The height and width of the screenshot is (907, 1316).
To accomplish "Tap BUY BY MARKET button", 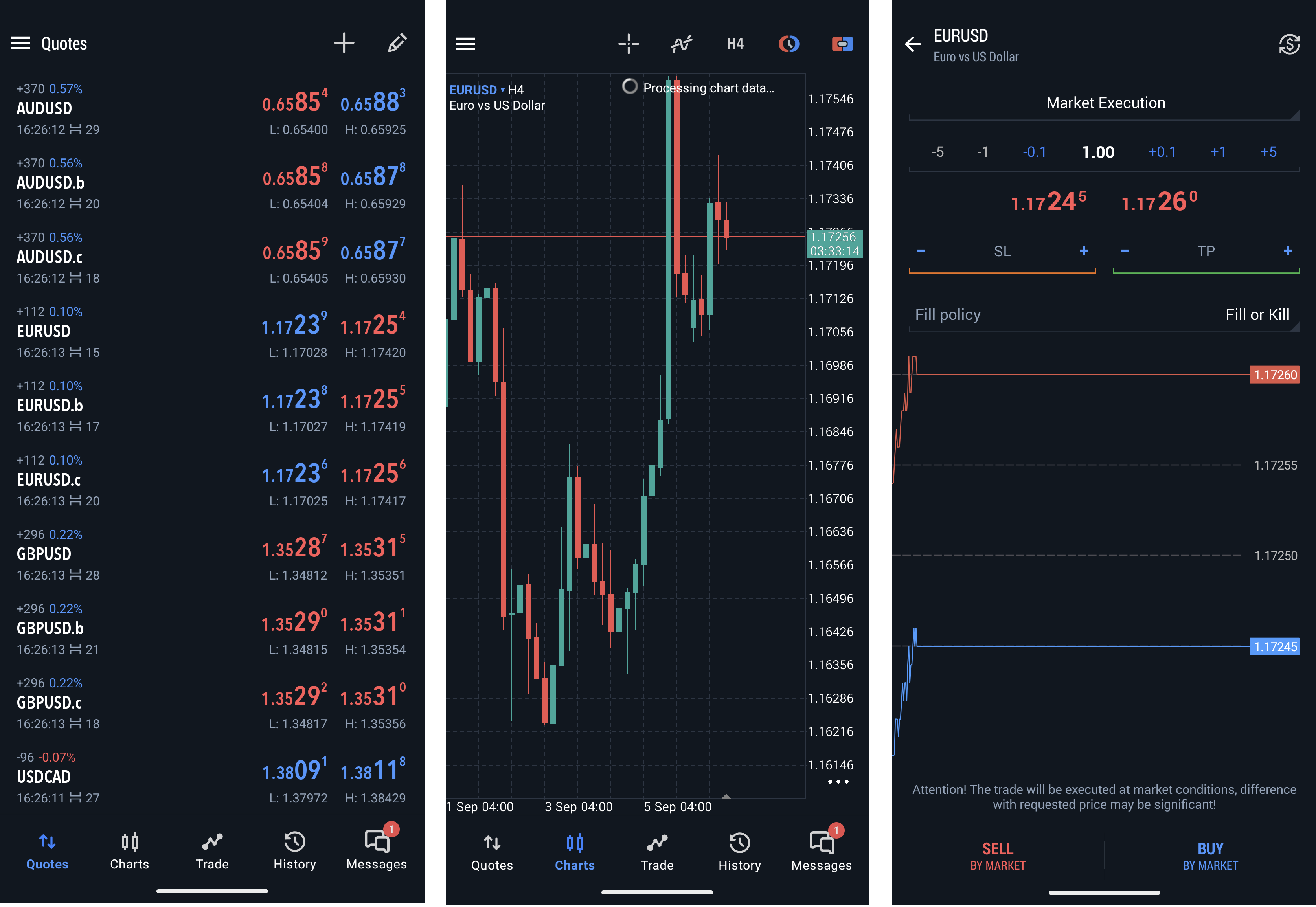I will pyautogui.click(x=1210, y=856).
